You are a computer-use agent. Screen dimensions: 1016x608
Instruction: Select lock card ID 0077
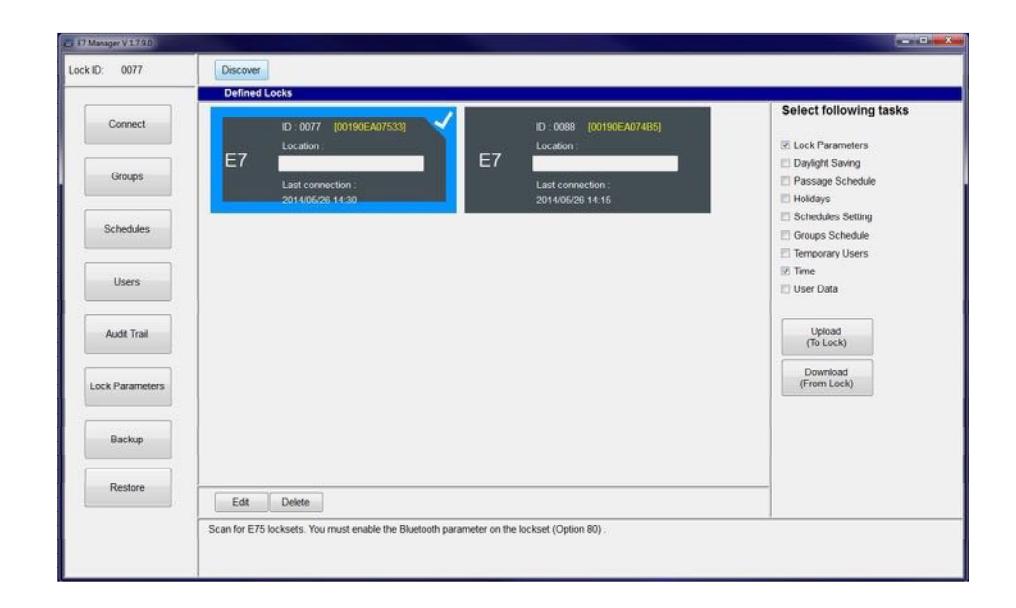point(333,160)
